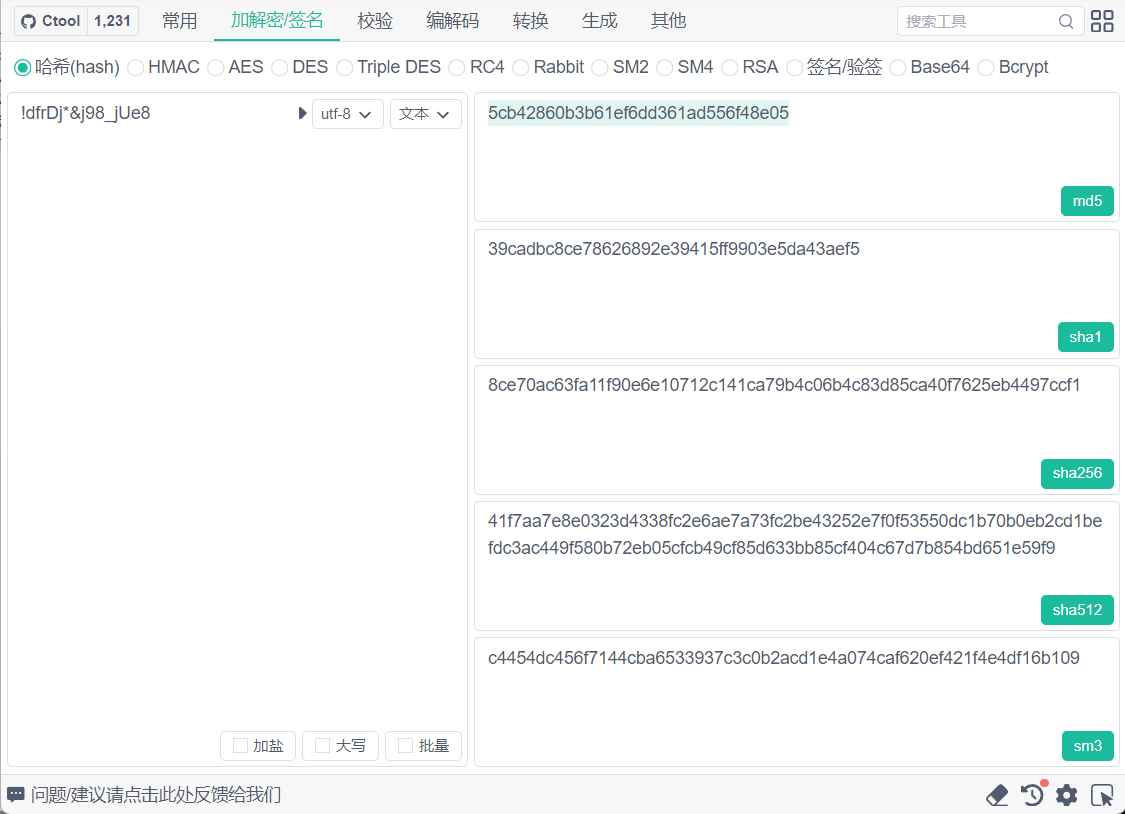The height and width of the screenshot is (814, 1125).
Task: Switch to the 其他 tab
Action: pos(669,21)
